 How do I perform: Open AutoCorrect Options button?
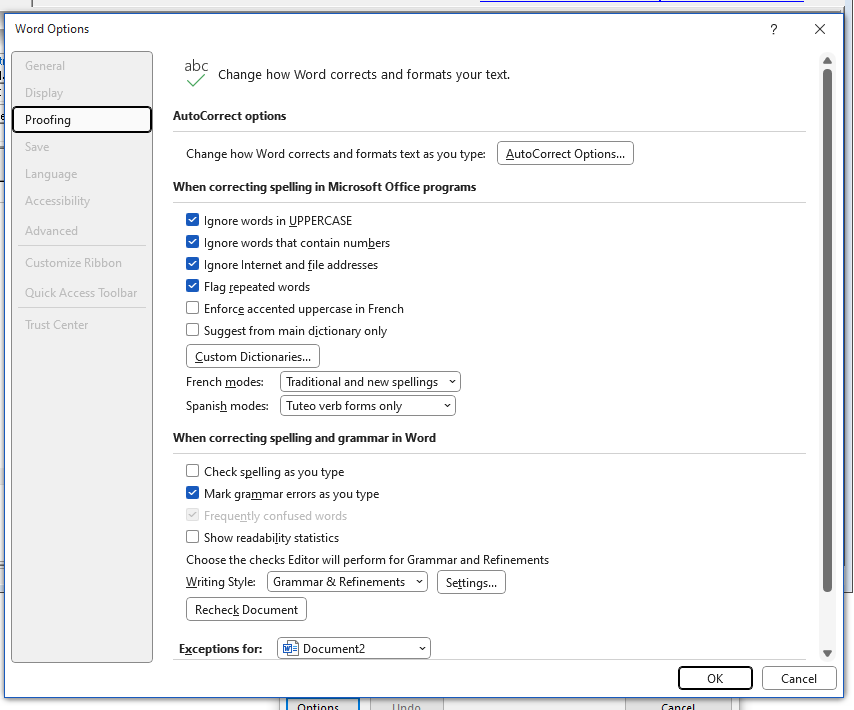(x=565, y=154)
